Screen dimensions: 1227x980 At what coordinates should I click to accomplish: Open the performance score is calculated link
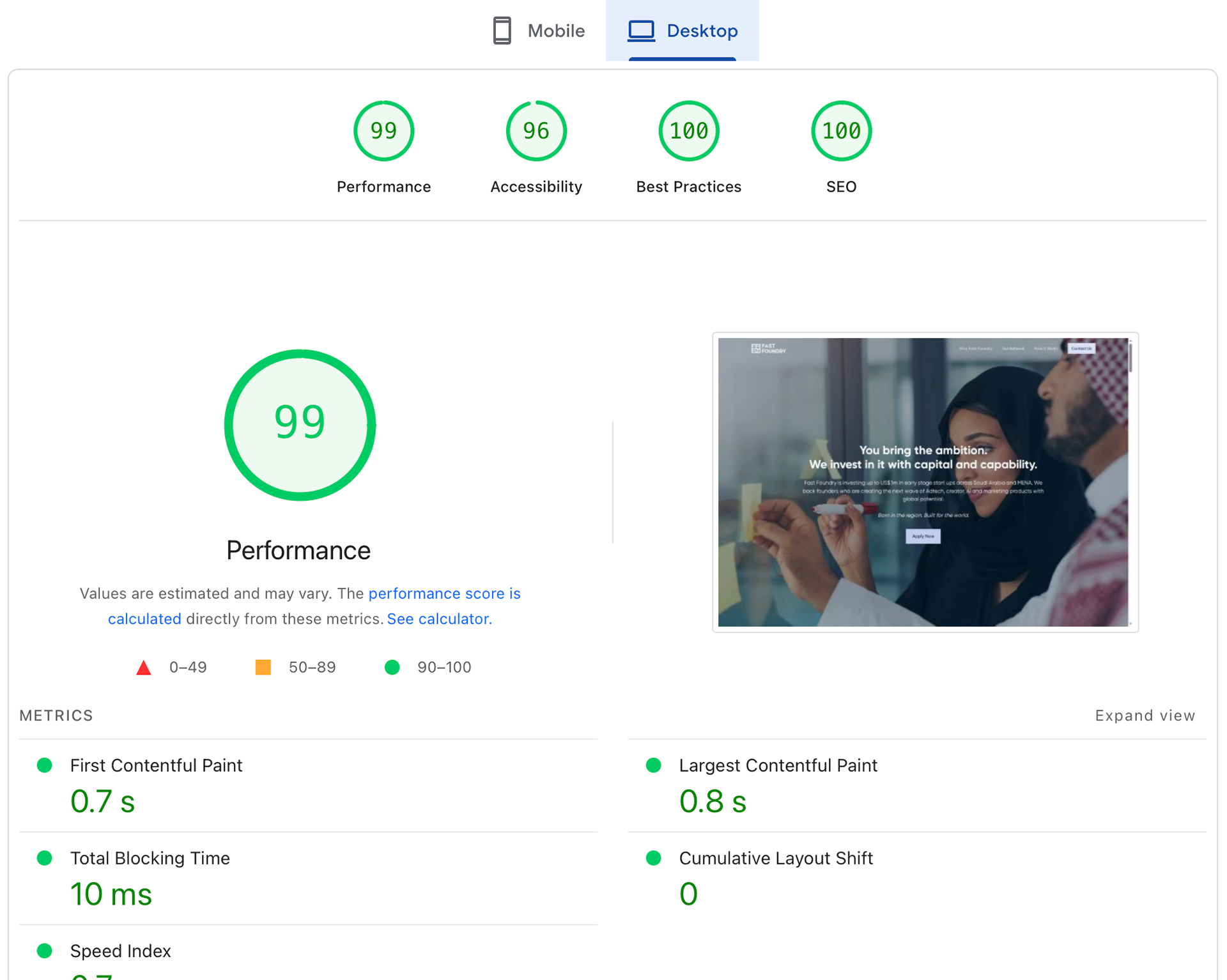[x=444, y=593]
